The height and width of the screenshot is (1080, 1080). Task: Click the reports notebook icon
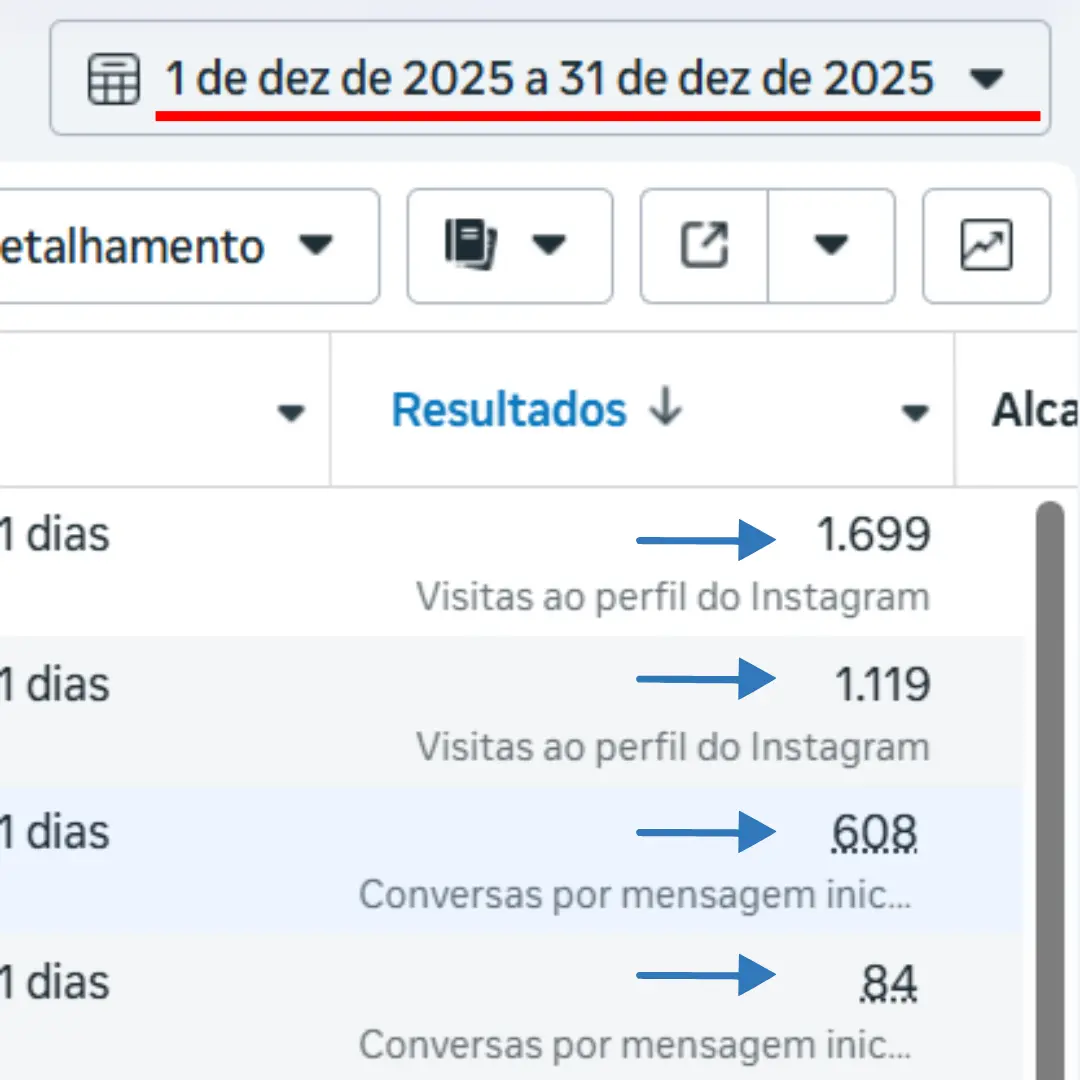470,246
